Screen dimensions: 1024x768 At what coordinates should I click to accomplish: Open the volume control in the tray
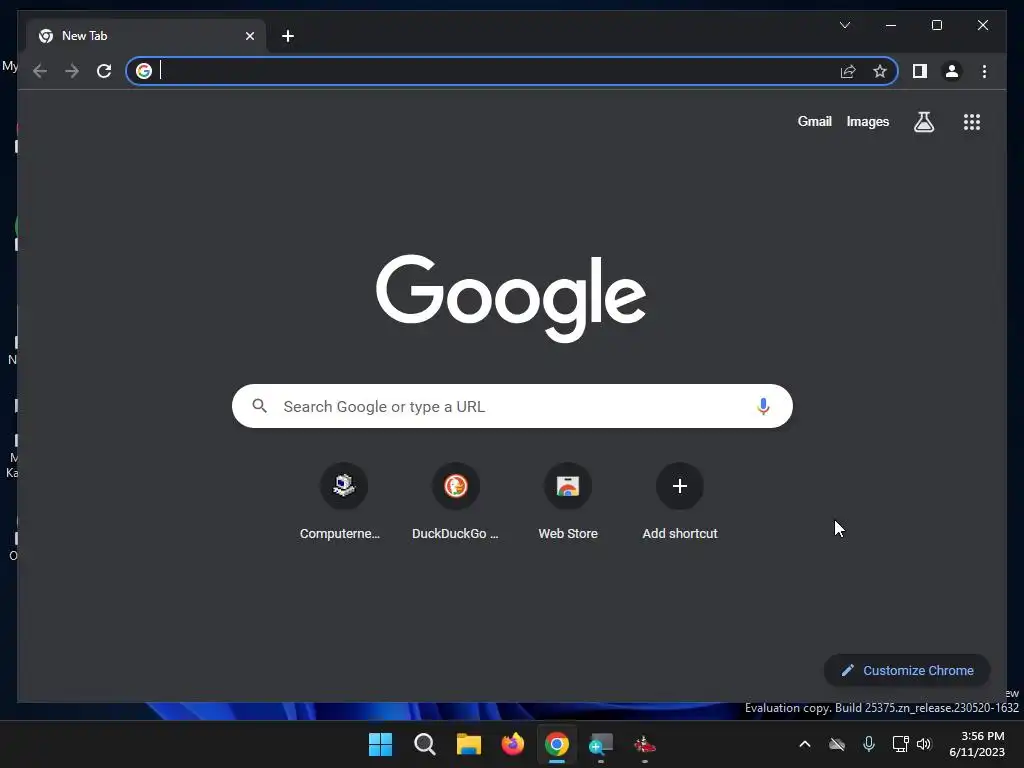point(924,744)
